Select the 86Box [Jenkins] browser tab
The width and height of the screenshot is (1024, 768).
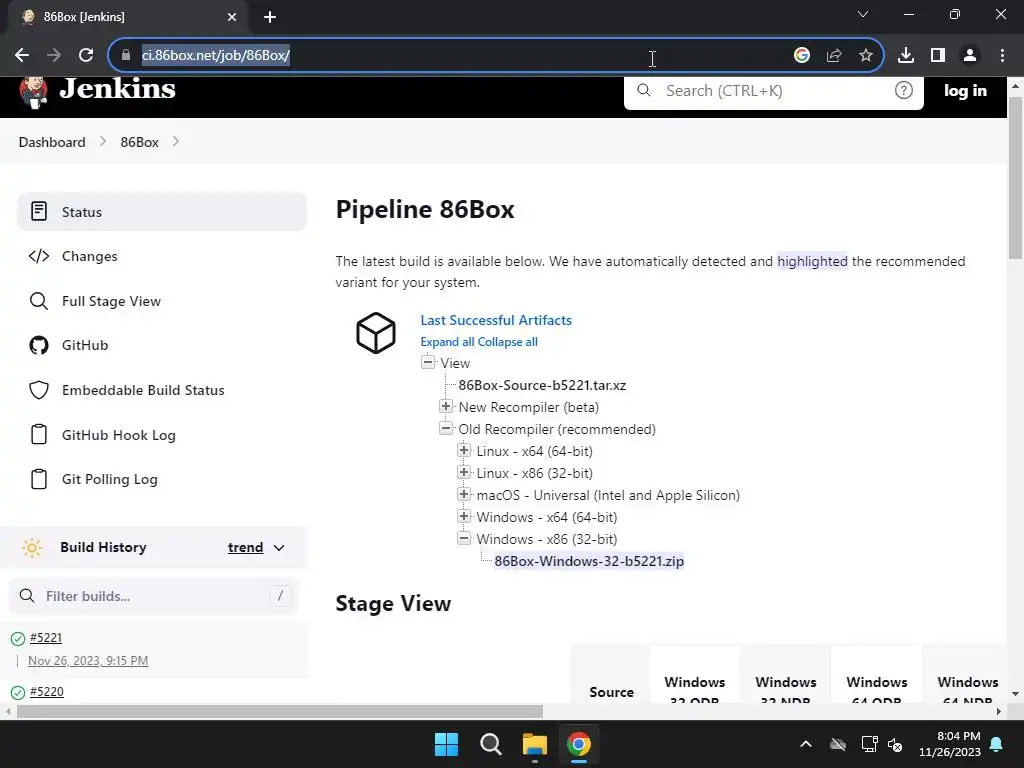click(127, 17)
